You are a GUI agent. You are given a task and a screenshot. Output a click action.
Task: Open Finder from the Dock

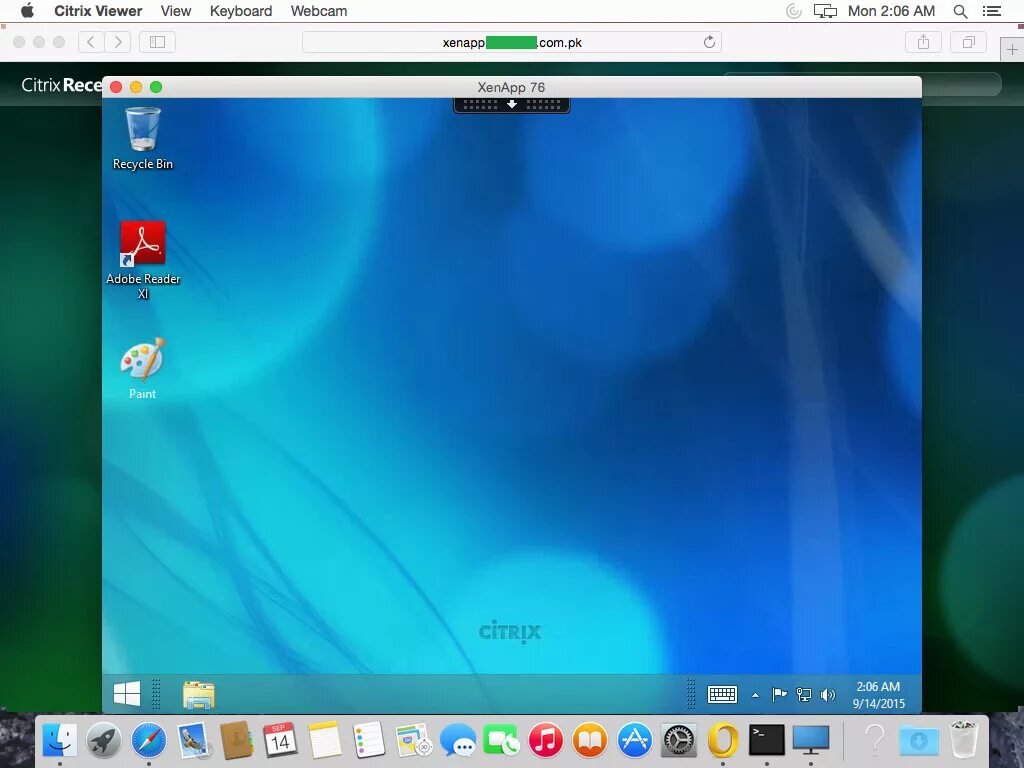click(x=59, y=740)
